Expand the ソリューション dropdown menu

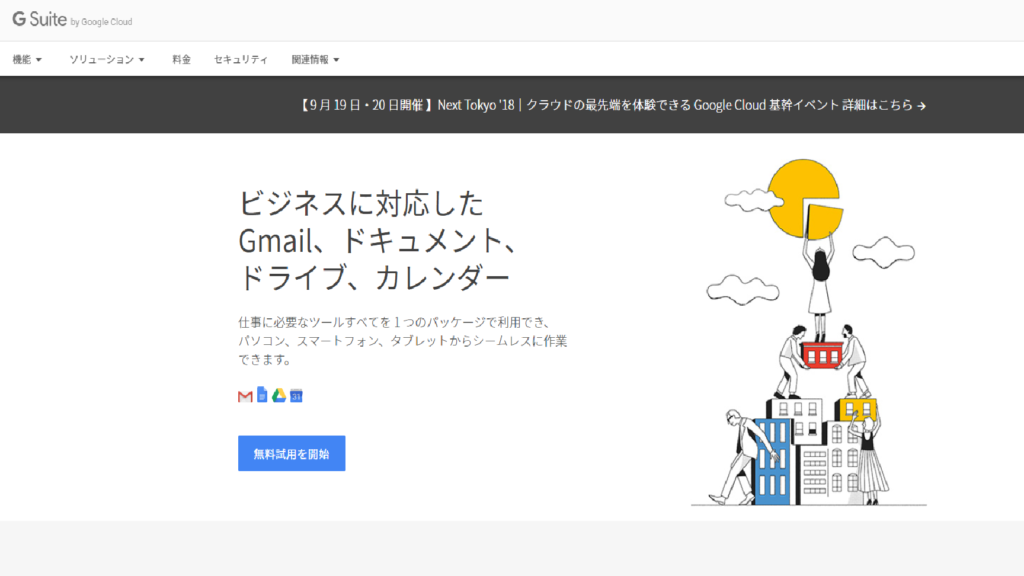(x=107, y=59)
